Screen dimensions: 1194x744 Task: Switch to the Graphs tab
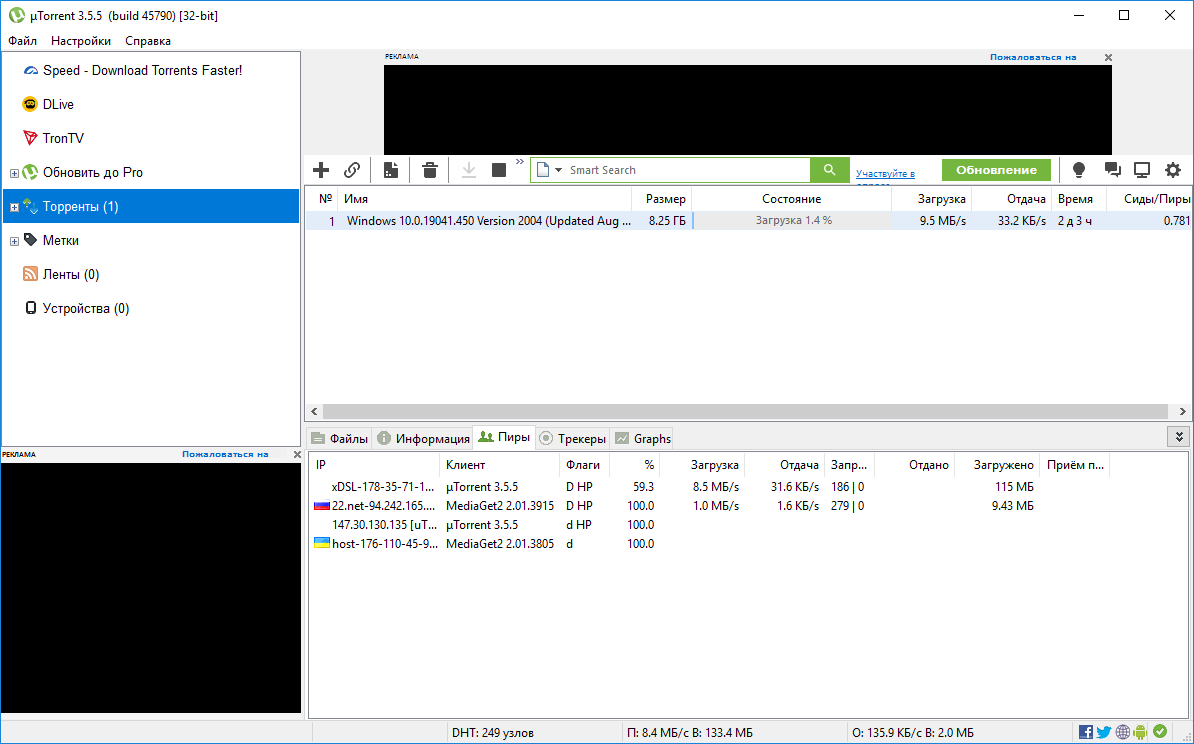(x=643, y=439)
